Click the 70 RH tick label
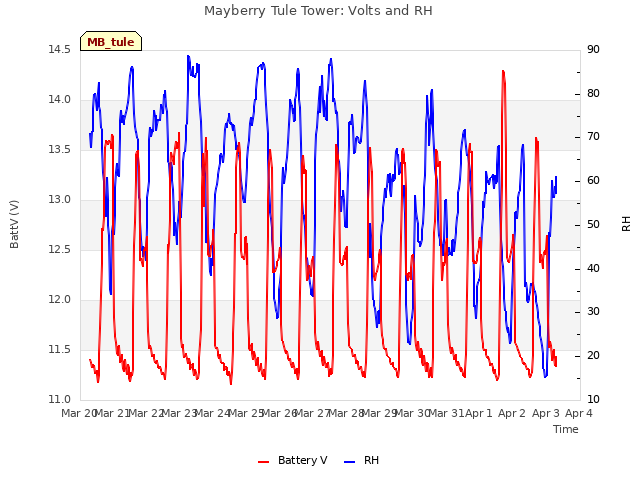This screenshot has height=480, width=640. (593, 137)
